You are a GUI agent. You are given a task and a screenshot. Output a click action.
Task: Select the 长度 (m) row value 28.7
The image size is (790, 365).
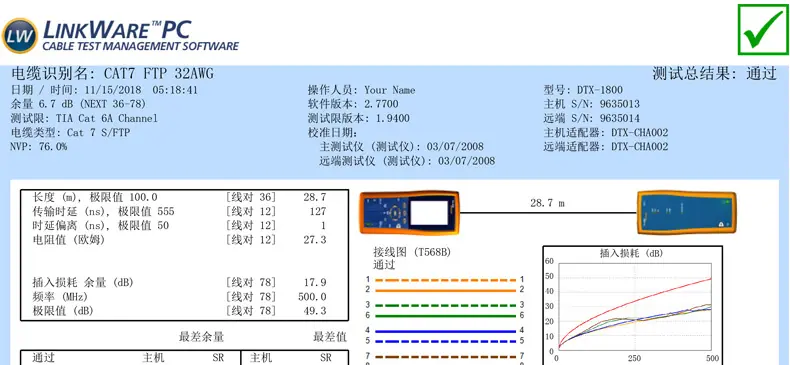click(x=314, y=197)
